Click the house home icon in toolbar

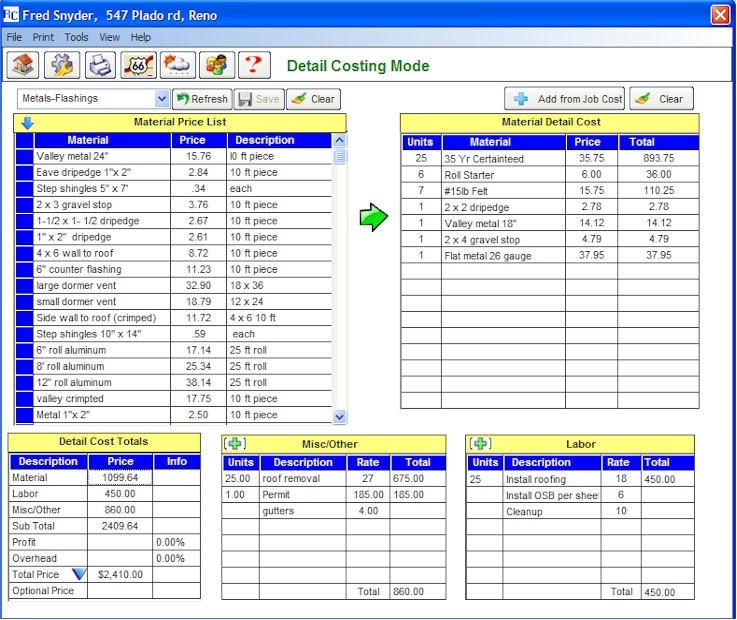pyautogui.click(x=24, y=66)
